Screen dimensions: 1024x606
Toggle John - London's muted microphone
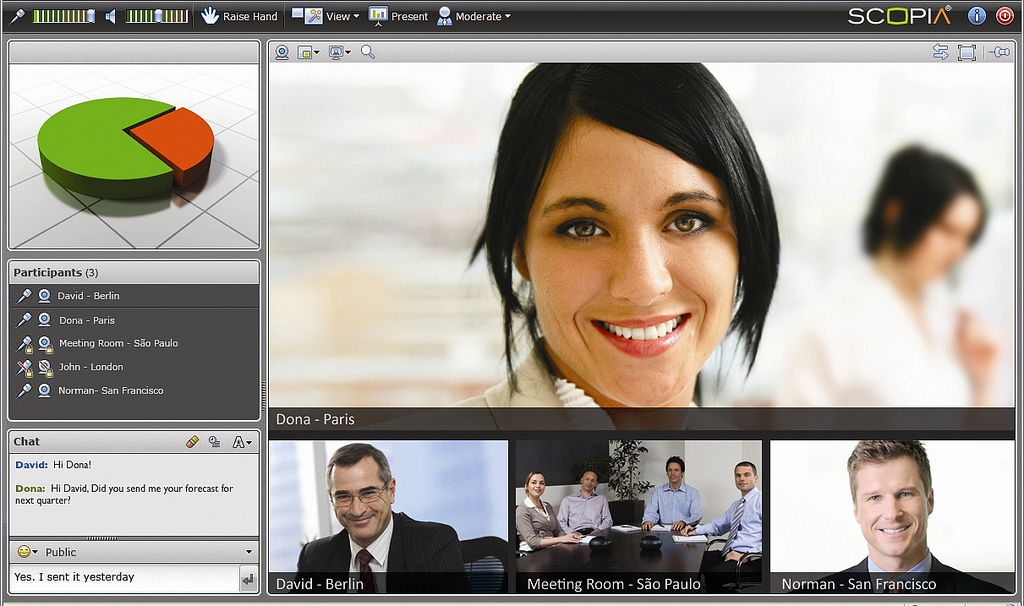25,367
